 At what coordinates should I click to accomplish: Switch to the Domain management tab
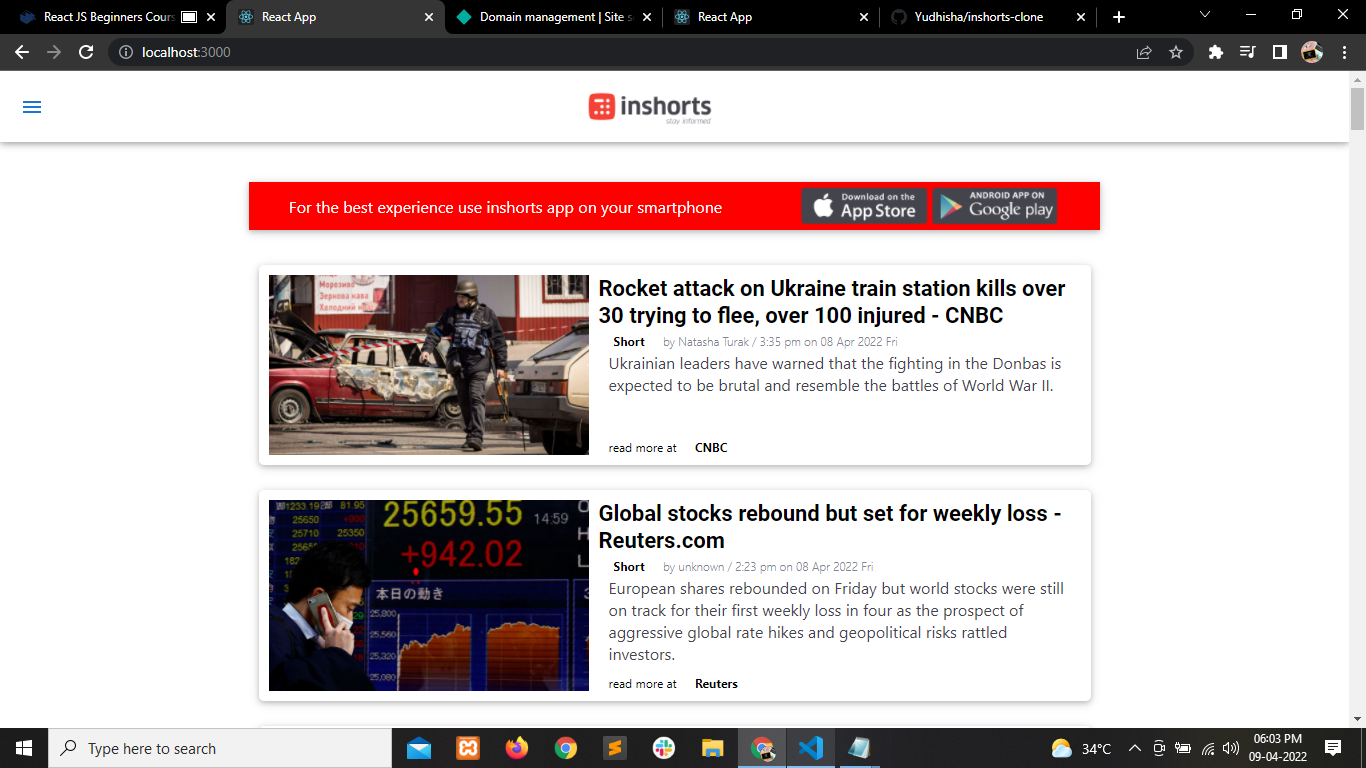(x=553, y=16)
